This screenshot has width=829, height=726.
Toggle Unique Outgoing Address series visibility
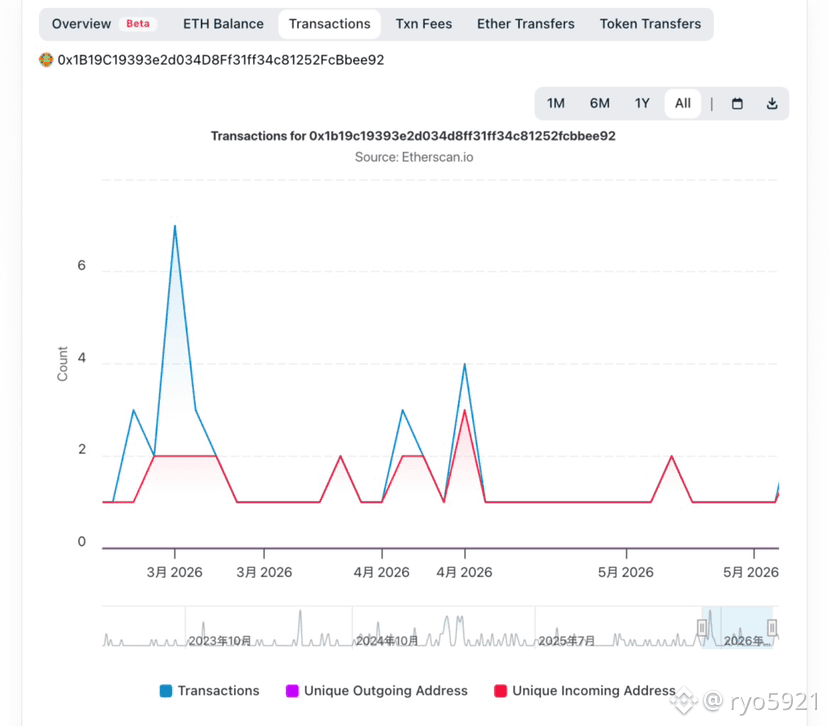376,691
